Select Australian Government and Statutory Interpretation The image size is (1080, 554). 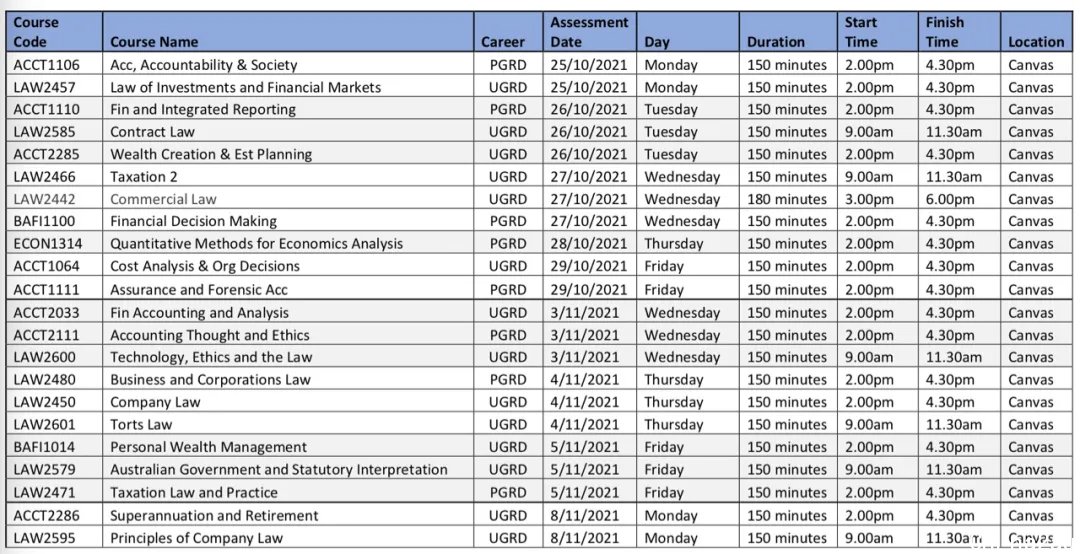279,469
